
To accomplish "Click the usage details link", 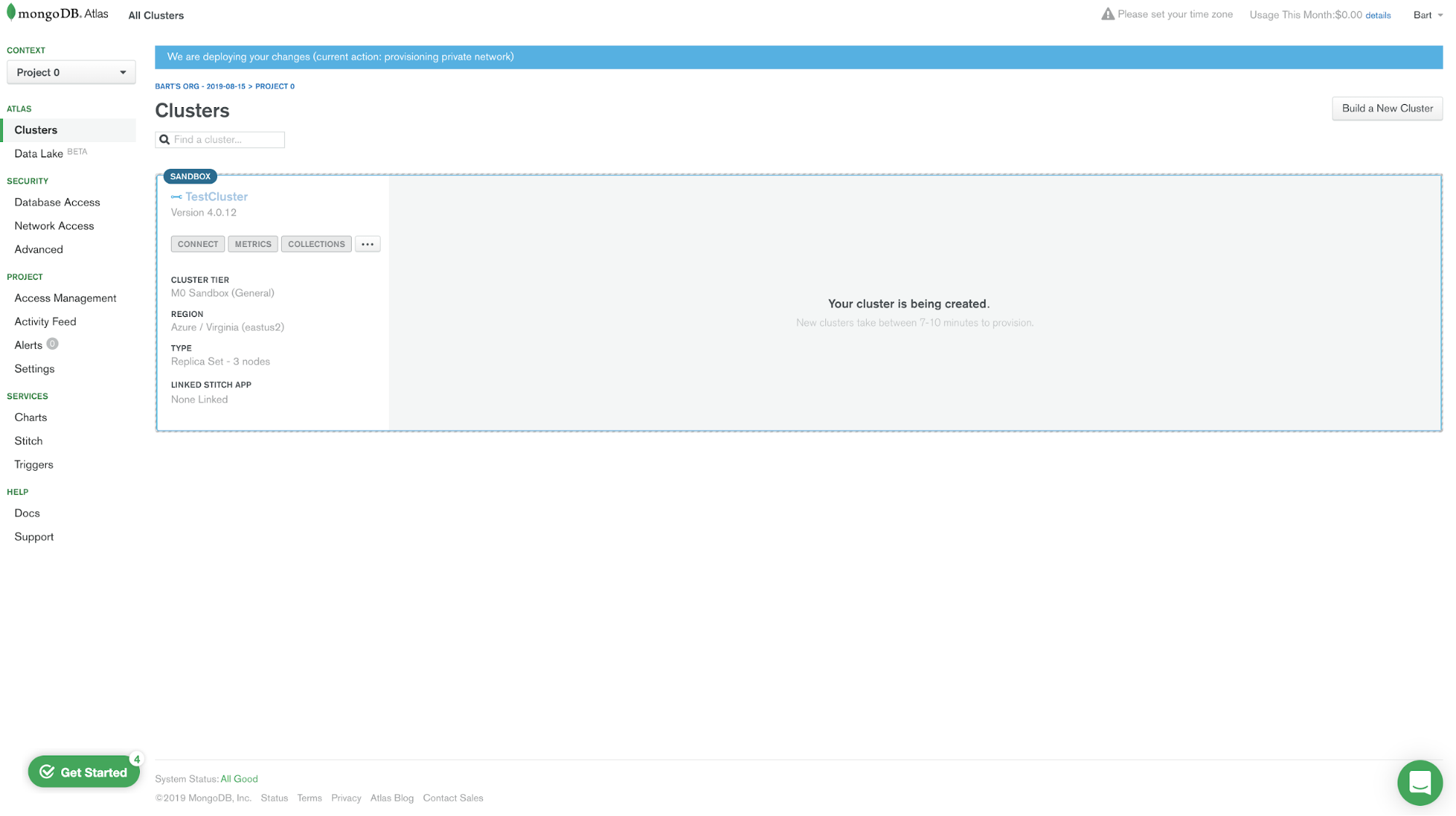I will 1377,15.
